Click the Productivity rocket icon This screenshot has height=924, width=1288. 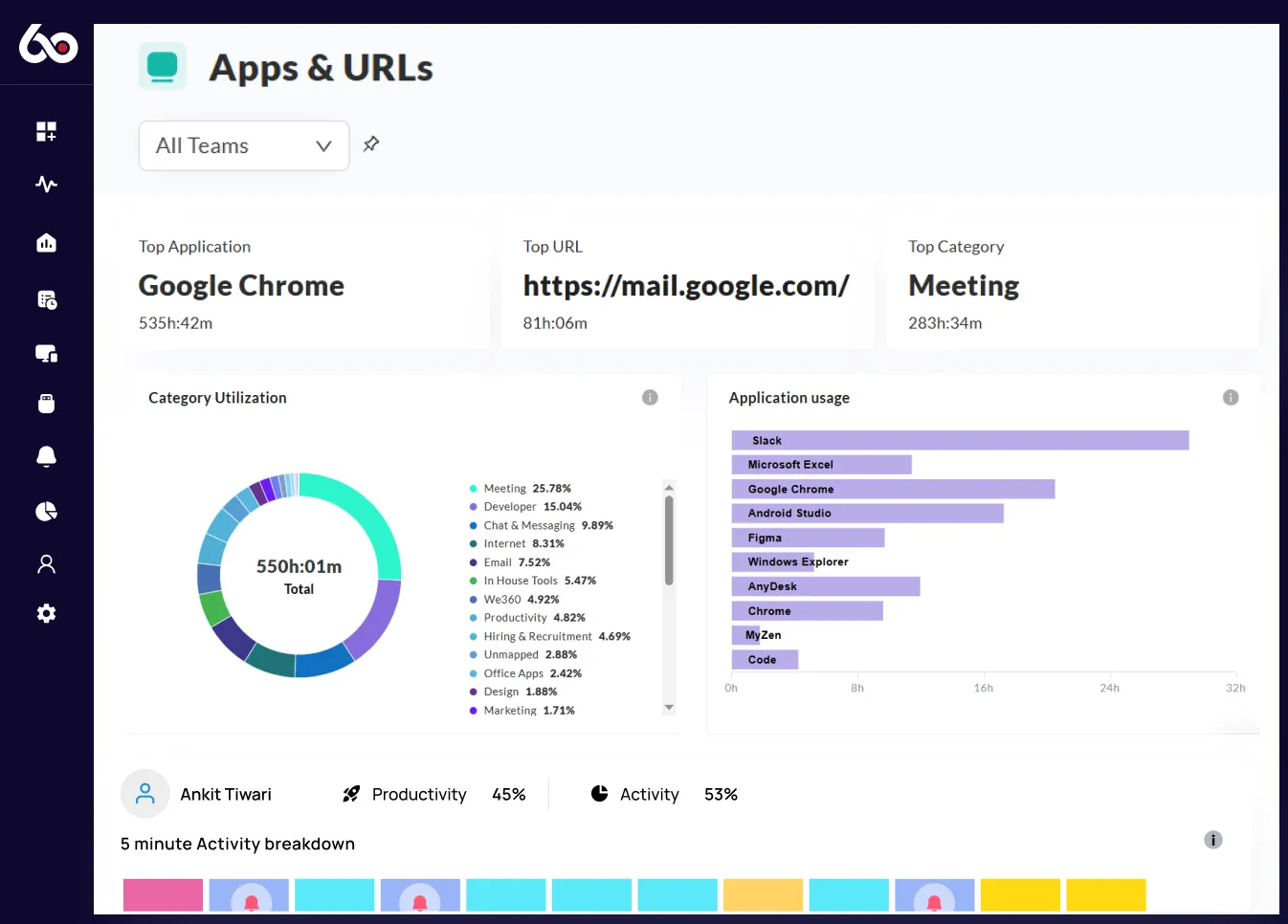[x=351, y=794]
